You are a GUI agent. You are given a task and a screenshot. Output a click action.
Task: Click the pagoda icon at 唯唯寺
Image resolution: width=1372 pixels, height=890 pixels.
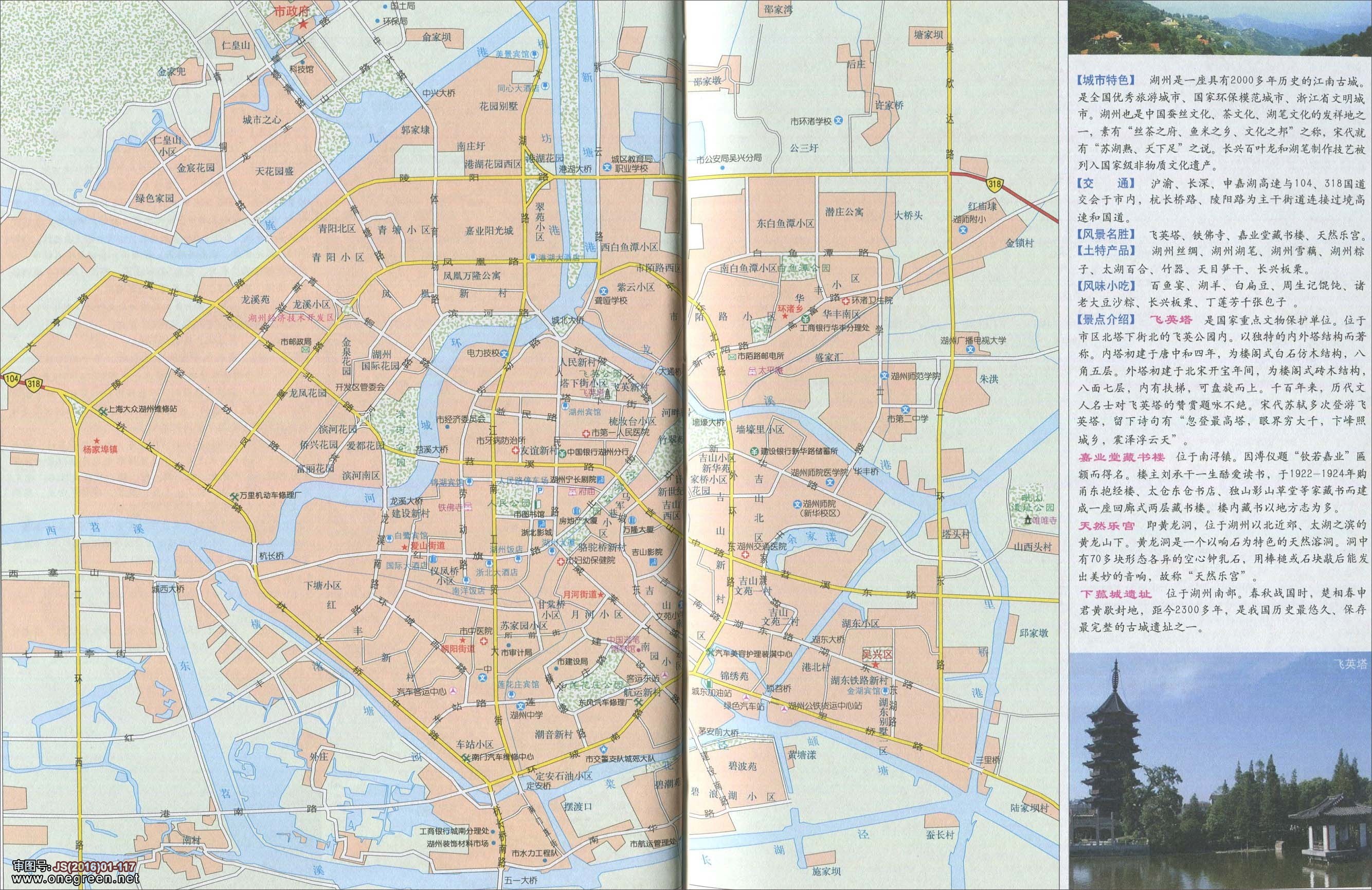[x=1027, y=521]
